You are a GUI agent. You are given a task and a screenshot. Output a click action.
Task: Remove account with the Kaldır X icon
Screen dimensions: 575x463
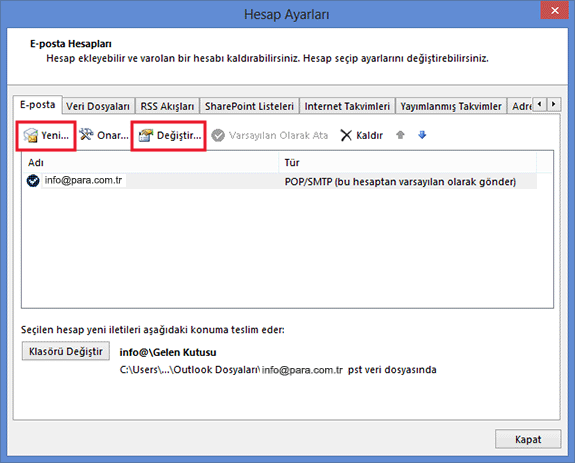tap(346, 135)
